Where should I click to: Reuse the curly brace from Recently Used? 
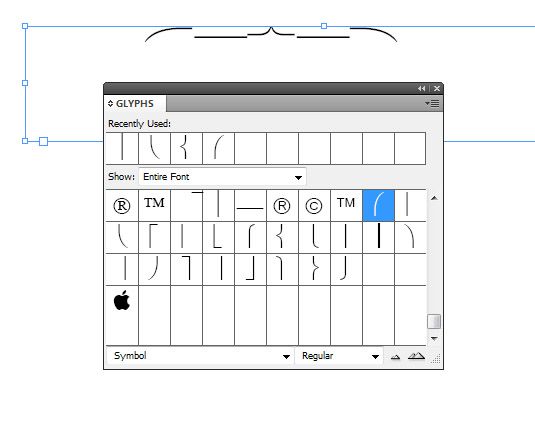186,148
